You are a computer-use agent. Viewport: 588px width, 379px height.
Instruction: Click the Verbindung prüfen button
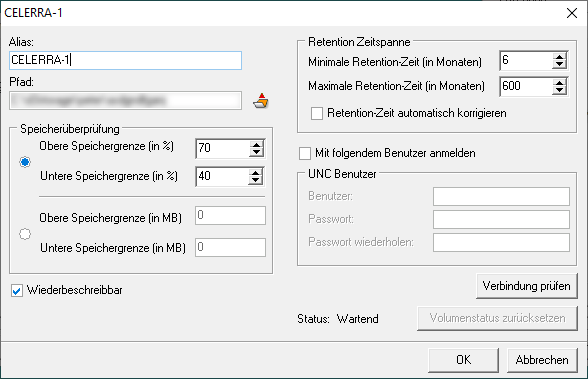coord(526,286)
